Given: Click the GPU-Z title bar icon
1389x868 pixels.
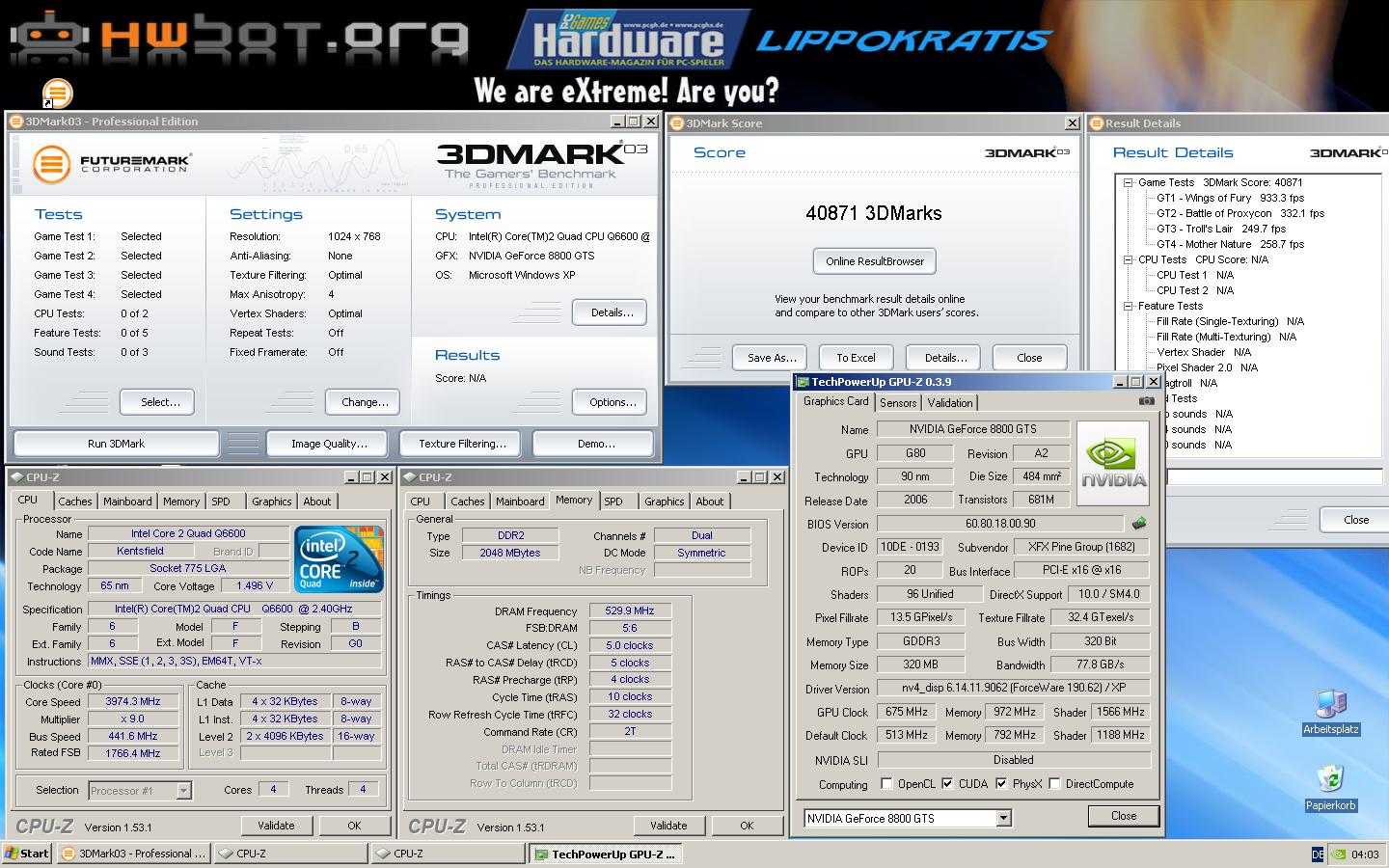Looking at the screenshot, I should (x=803, y=382).
